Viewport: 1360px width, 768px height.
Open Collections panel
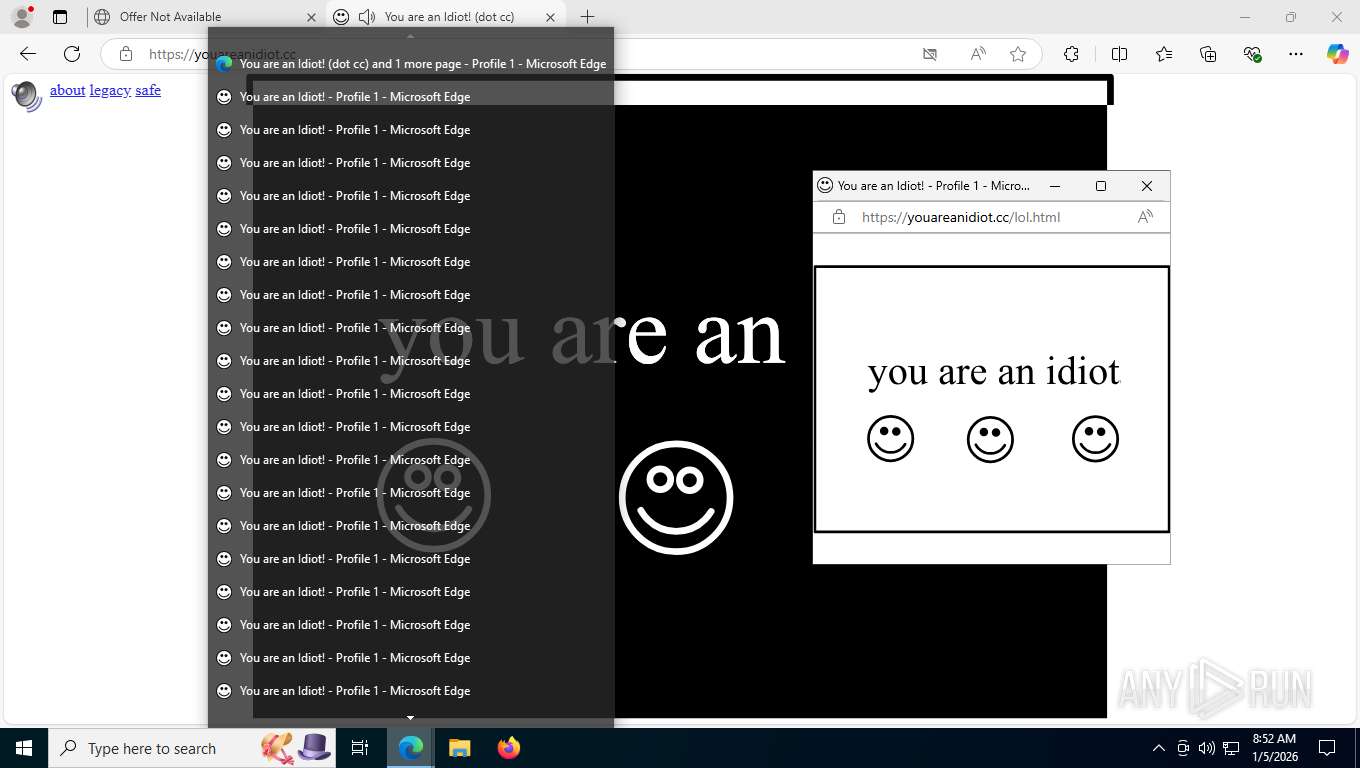pyautogui.click(x=1208, y=54)
